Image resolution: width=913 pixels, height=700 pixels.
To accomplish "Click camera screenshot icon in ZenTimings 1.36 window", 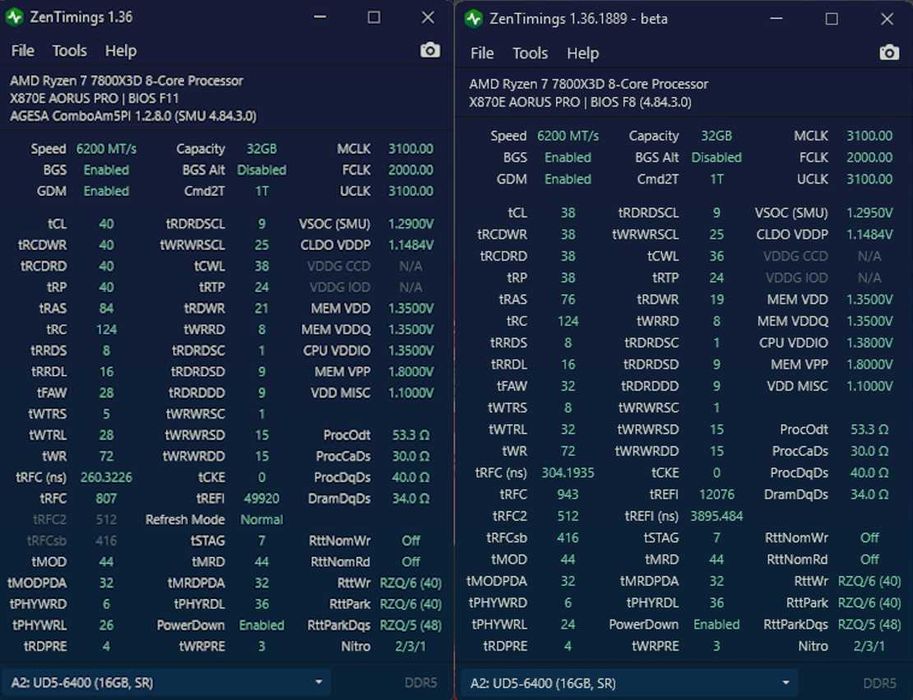I will click(430, 51).
